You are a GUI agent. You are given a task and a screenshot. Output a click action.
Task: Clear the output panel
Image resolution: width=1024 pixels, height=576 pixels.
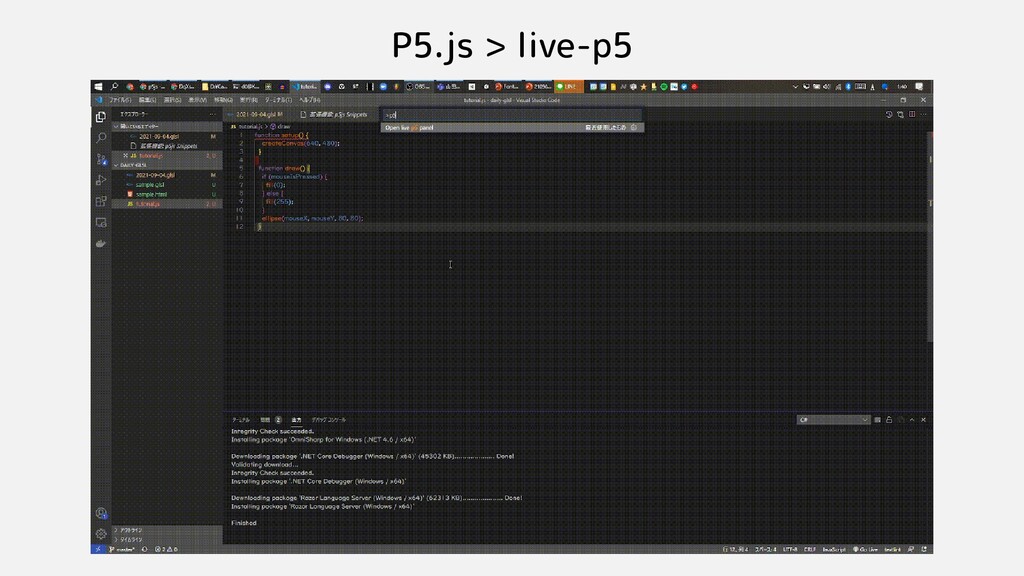click(x=877, y=420)
